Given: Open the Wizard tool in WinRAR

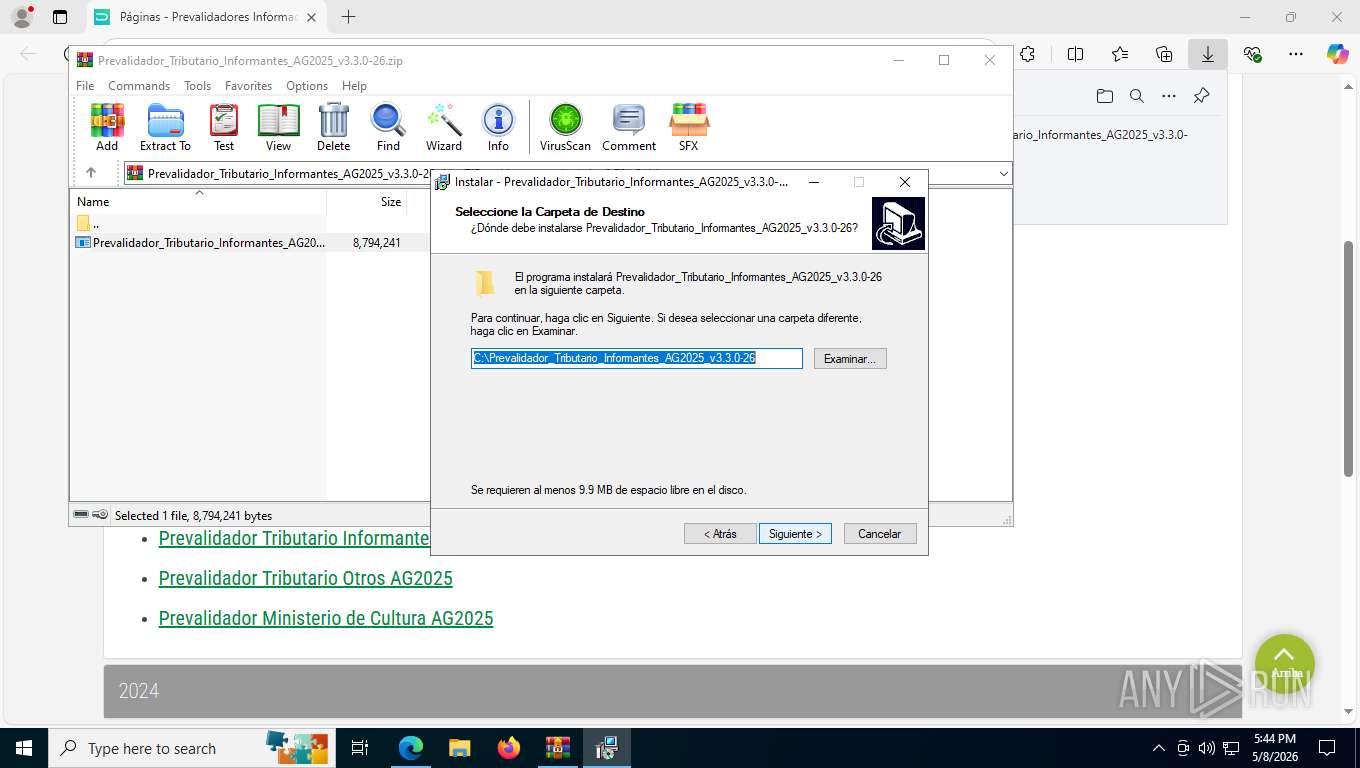Looking at the screenshot, I should click(444, 127).
